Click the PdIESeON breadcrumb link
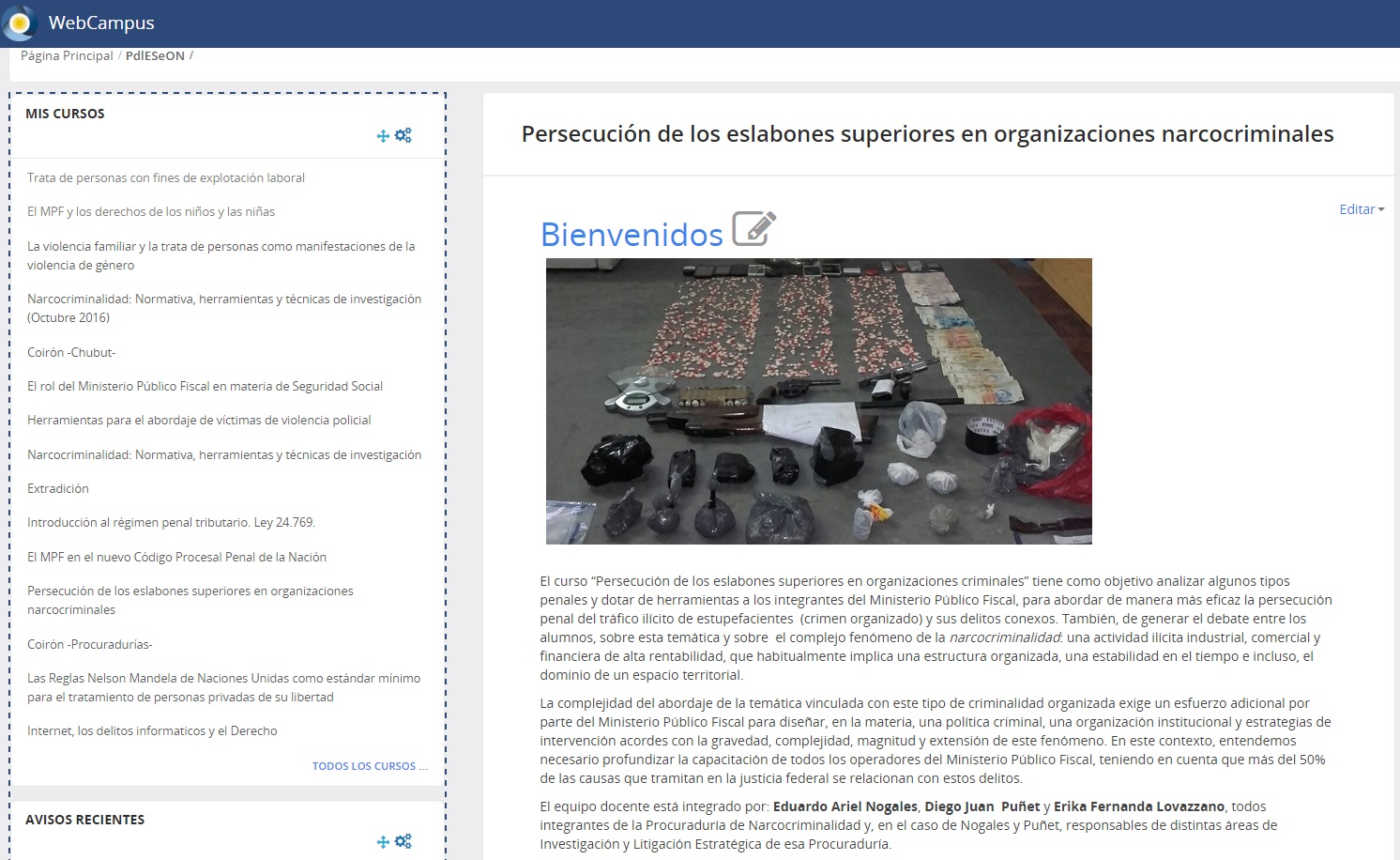1400x860 pixels. click(155, 55)
